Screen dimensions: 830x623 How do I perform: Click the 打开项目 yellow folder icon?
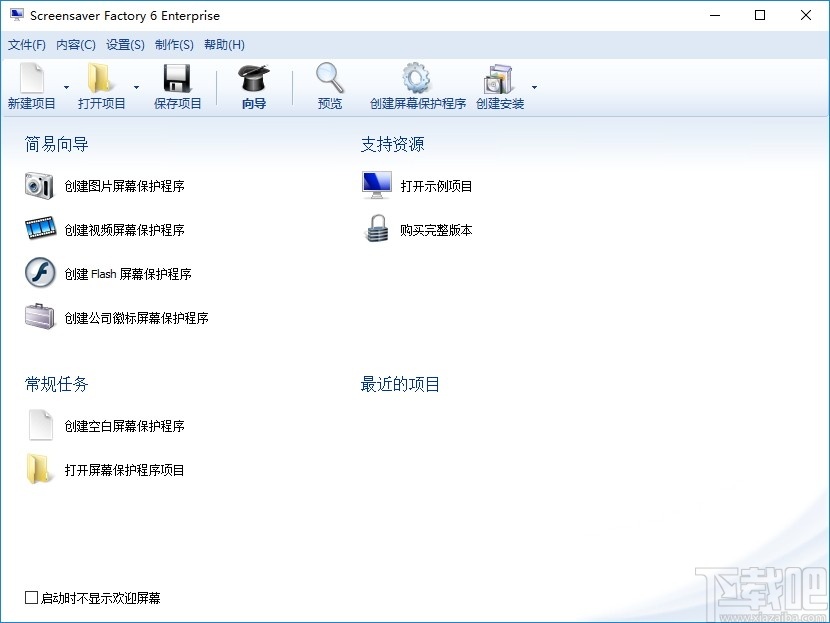click(x=97, y=75)
